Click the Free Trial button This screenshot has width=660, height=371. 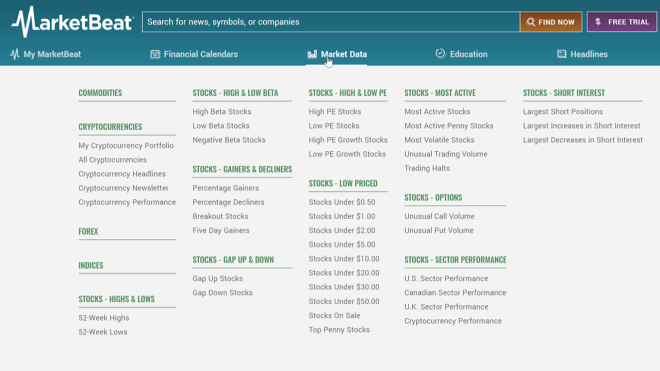click(x=622, y=22)
